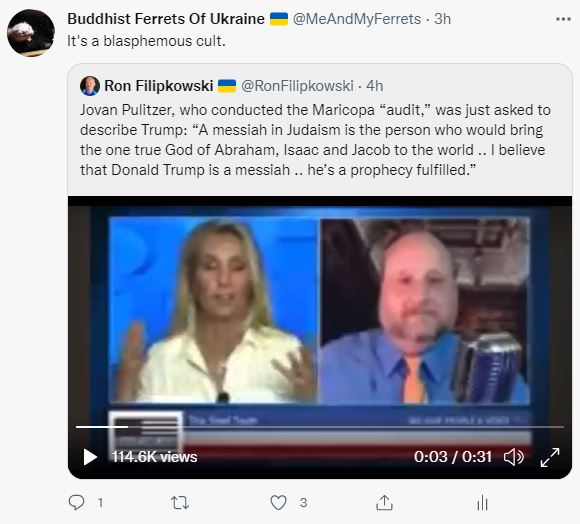
Task: Retweet using the retweet arrows icon
Action: (180, 503)
